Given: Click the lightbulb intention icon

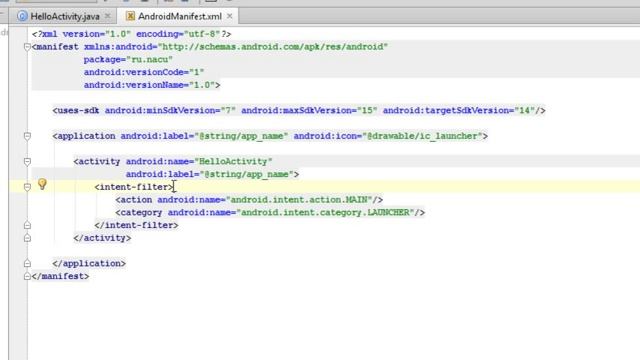Looking at the screenshot, I should tap(42, 184).
